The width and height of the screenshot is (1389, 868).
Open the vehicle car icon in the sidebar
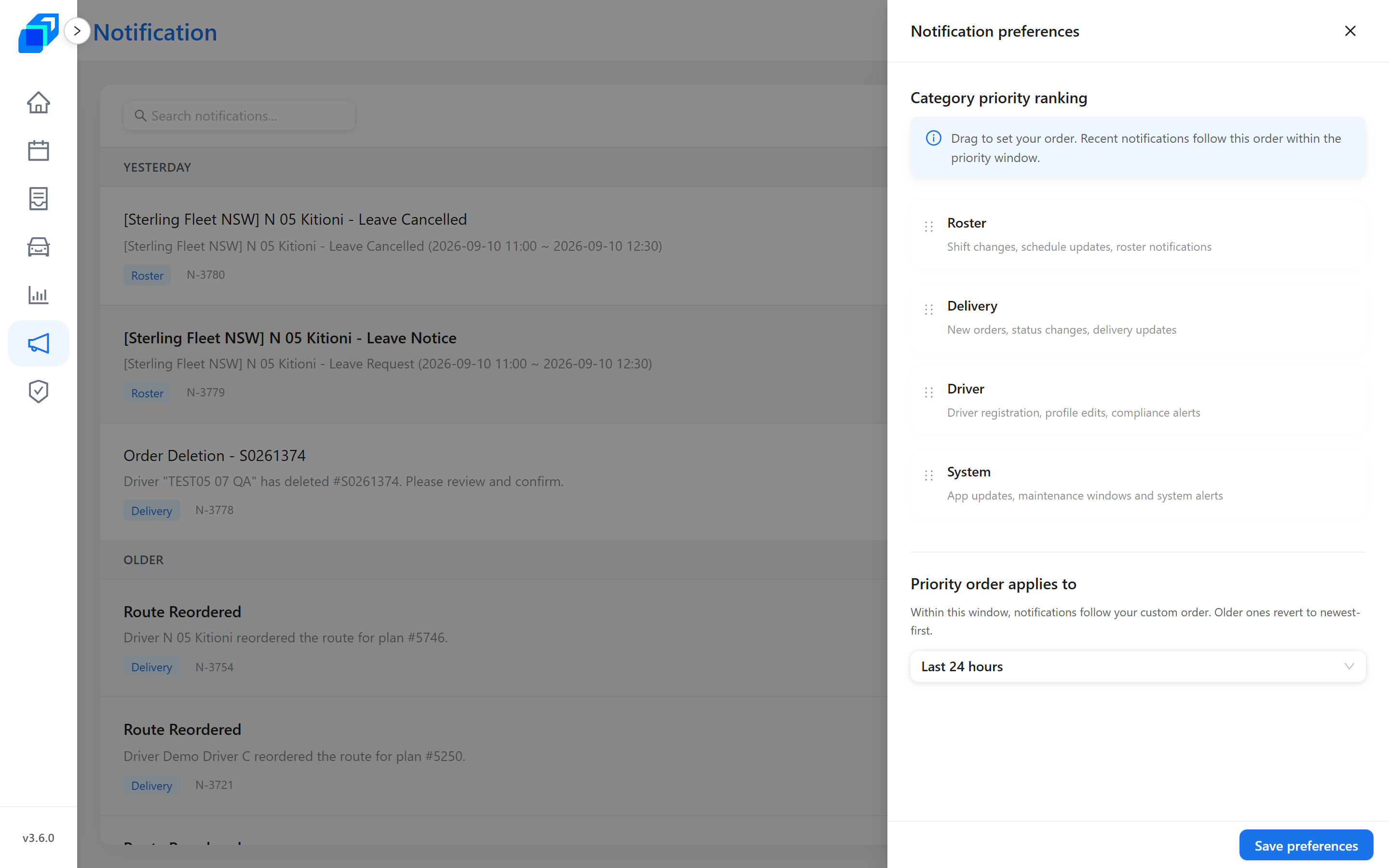(39, 247)
